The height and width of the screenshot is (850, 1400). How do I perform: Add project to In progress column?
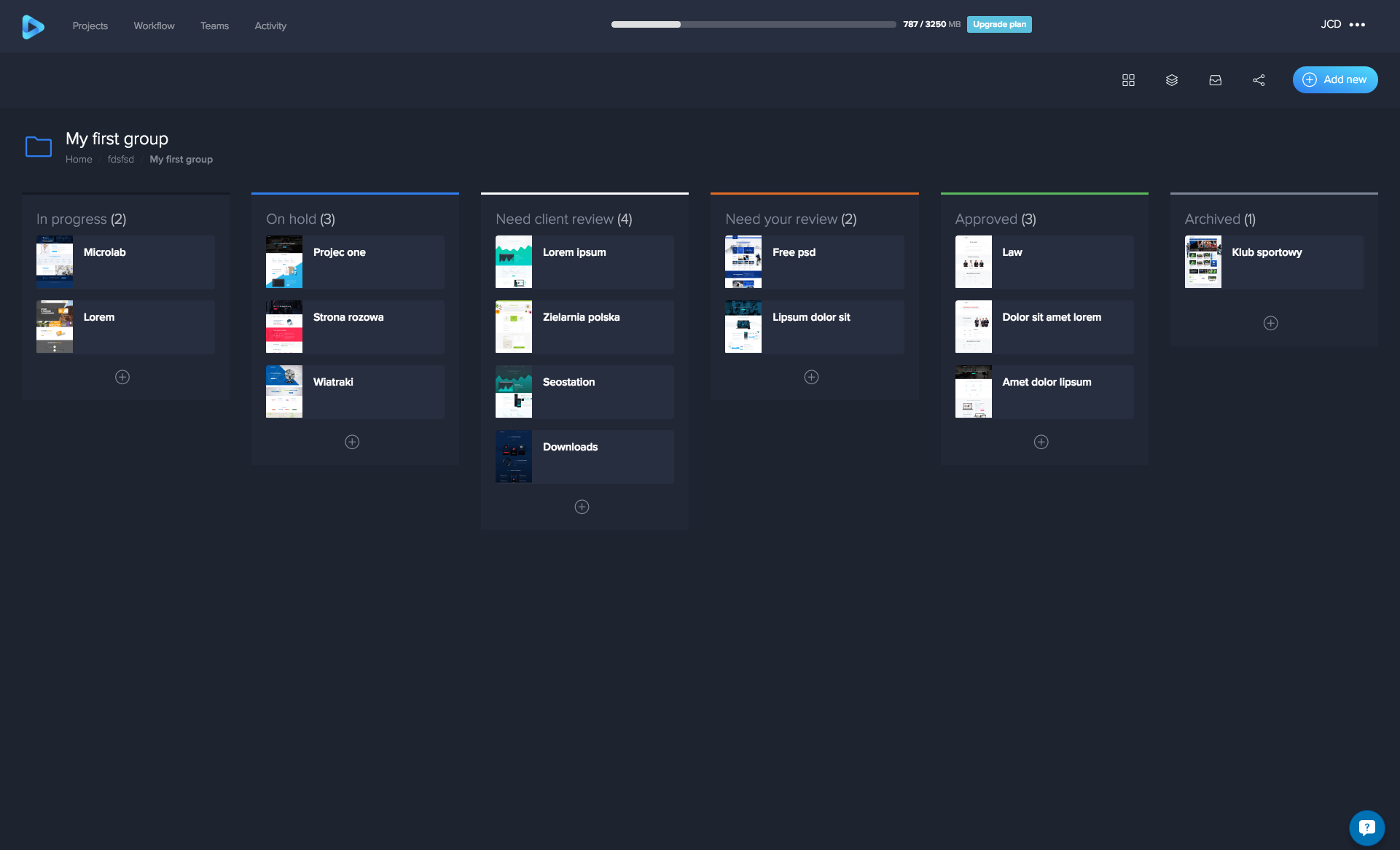pyautogui.click(x=122, y=377)
